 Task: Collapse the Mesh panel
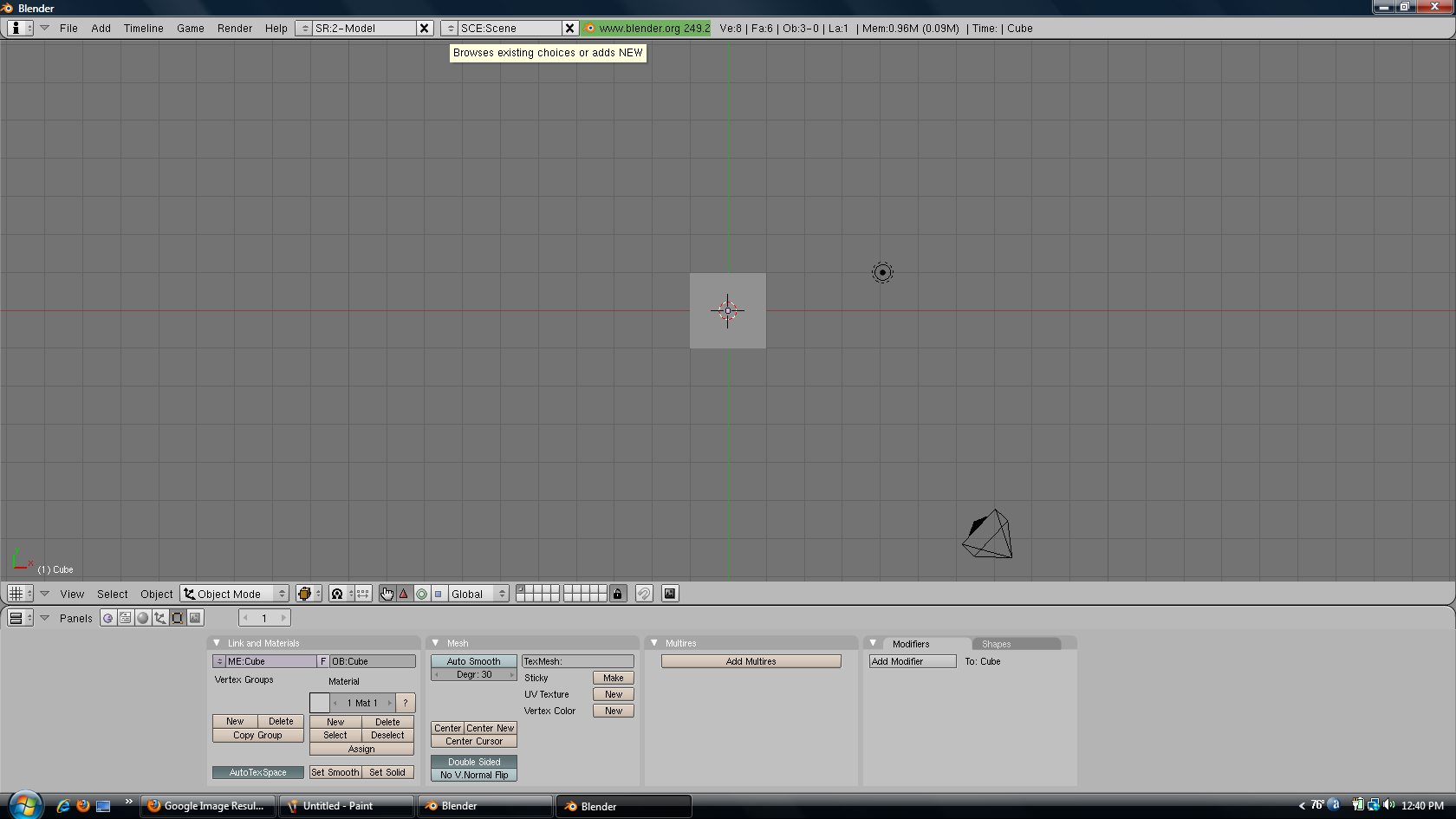pos(436,643)
